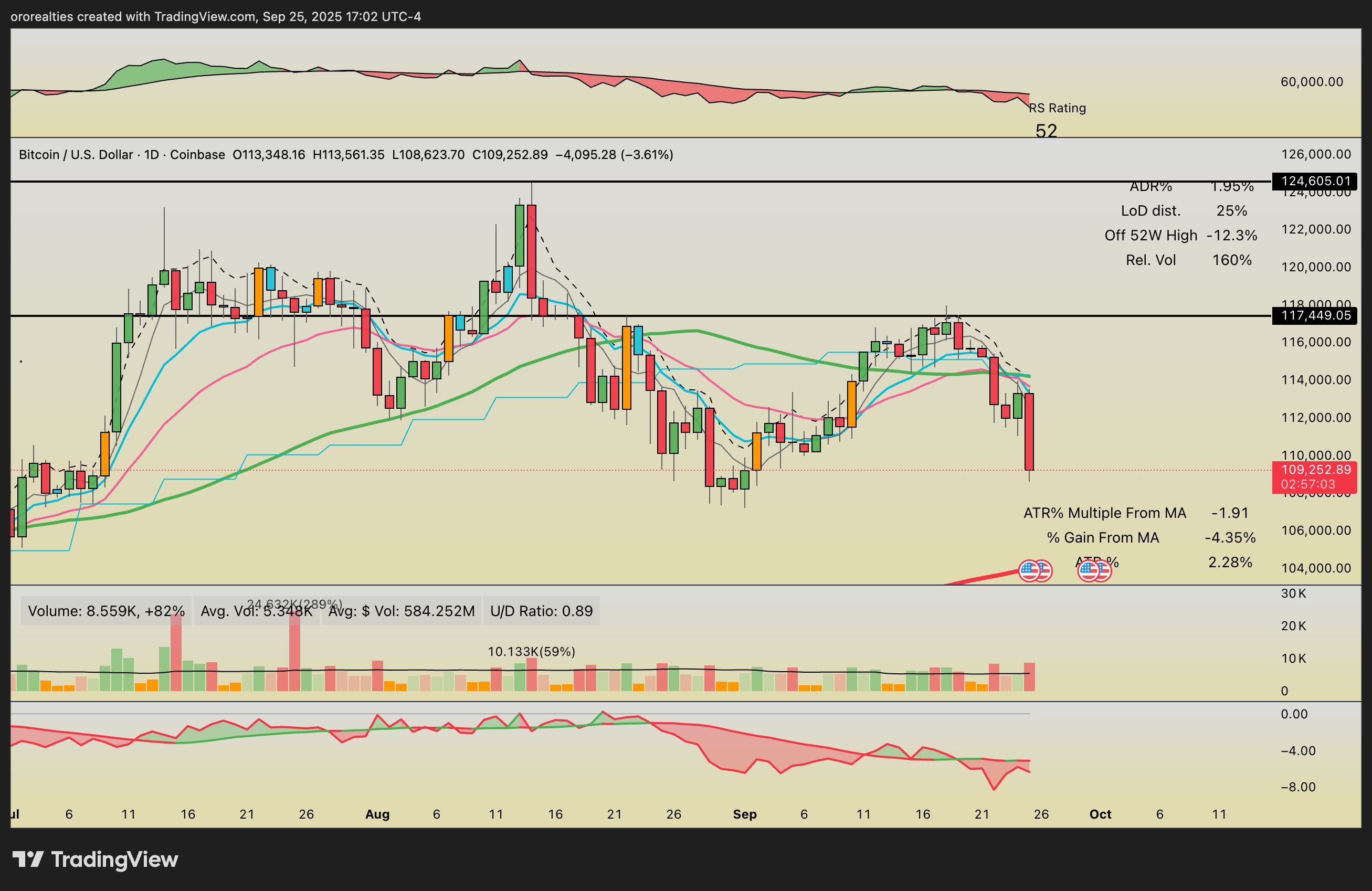Viewport: 1372px width, 891px height.
Task: Click the Aug label on the time axis
Action: click(377, 814)
